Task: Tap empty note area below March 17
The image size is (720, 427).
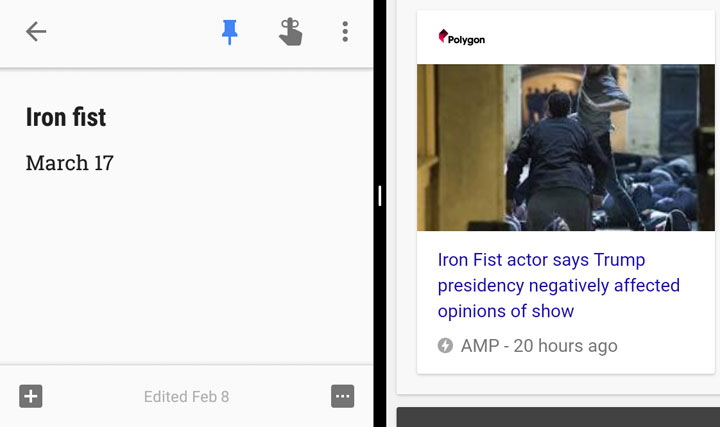Action: pos(186,266)
